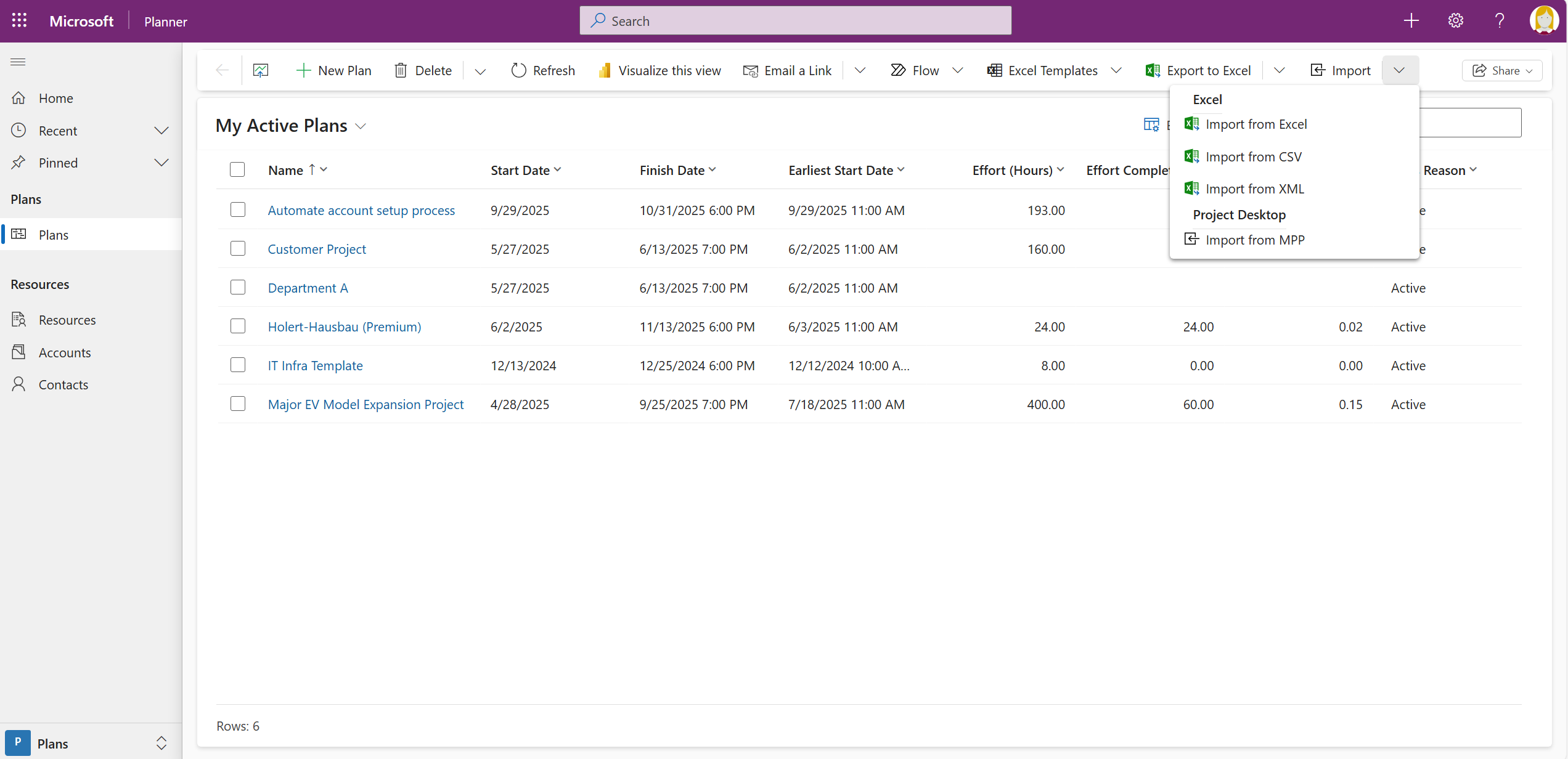This screenshot has width=1568, height=759.
Task: Check the Customer Project row checkbox
Action: [x=238, y=248]
